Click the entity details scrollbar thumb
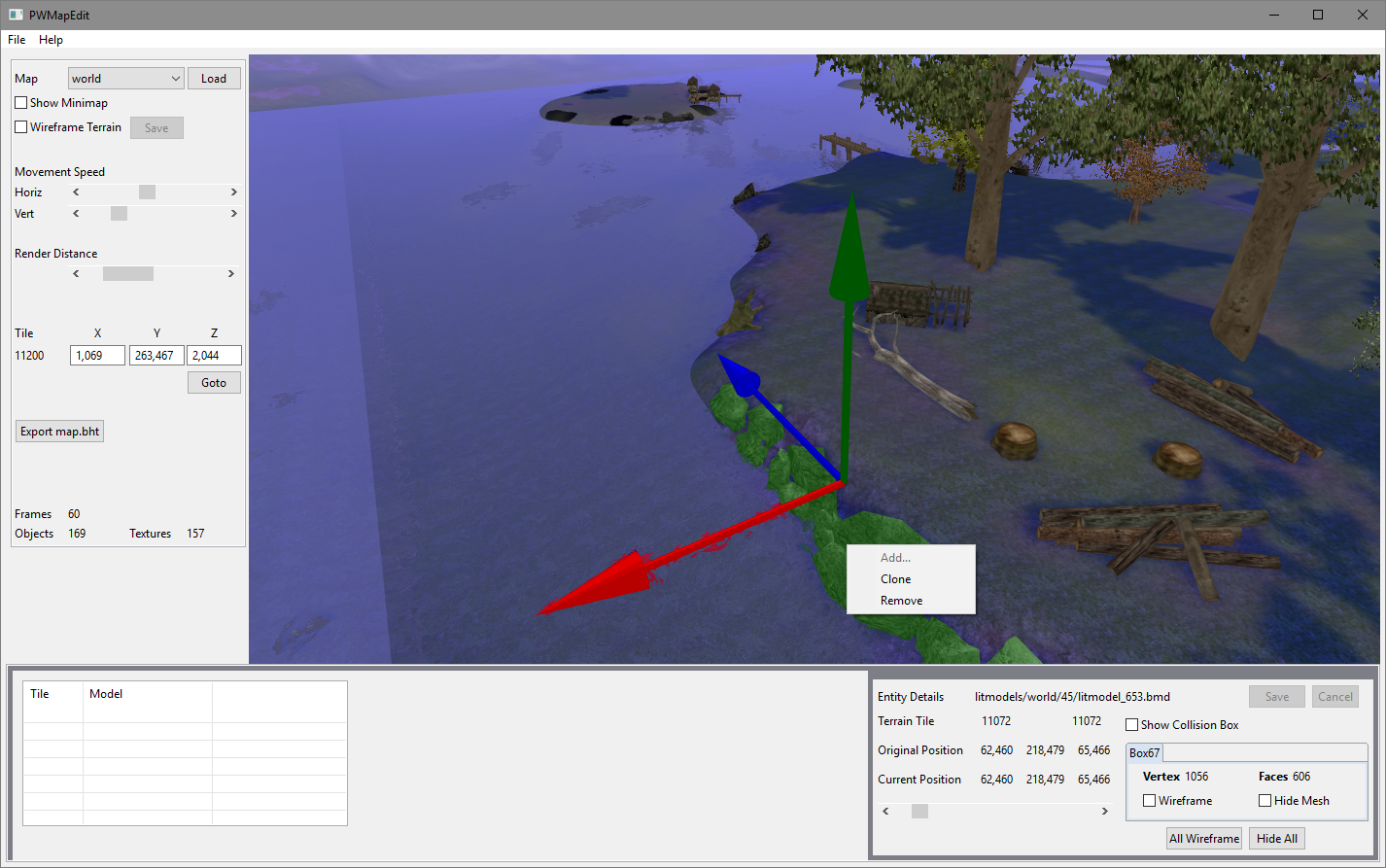1386x868 pixels. 919,811
